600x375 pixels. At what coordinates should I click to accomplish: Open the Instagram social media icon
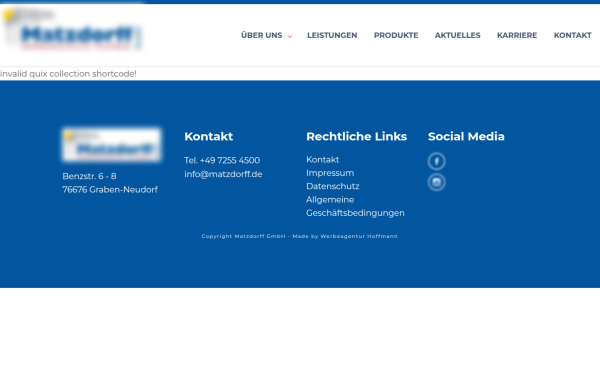click(x=436, y=182)
